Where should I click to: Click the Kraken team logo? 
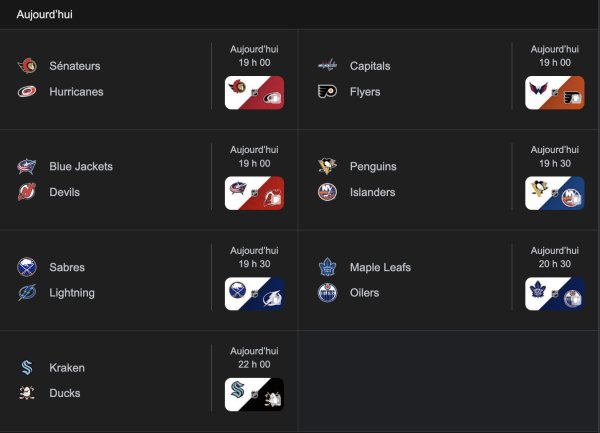[27, 368]
